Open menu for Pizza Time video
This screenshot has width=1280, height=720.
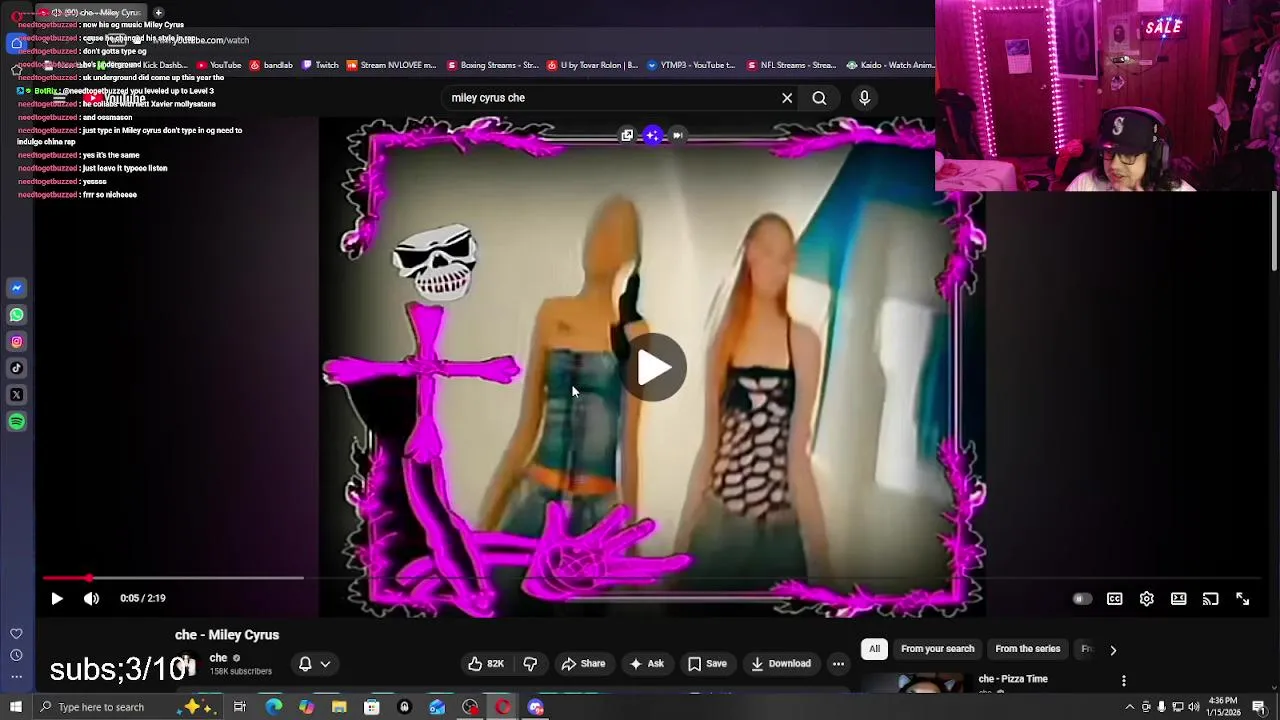click(1124, 681)
